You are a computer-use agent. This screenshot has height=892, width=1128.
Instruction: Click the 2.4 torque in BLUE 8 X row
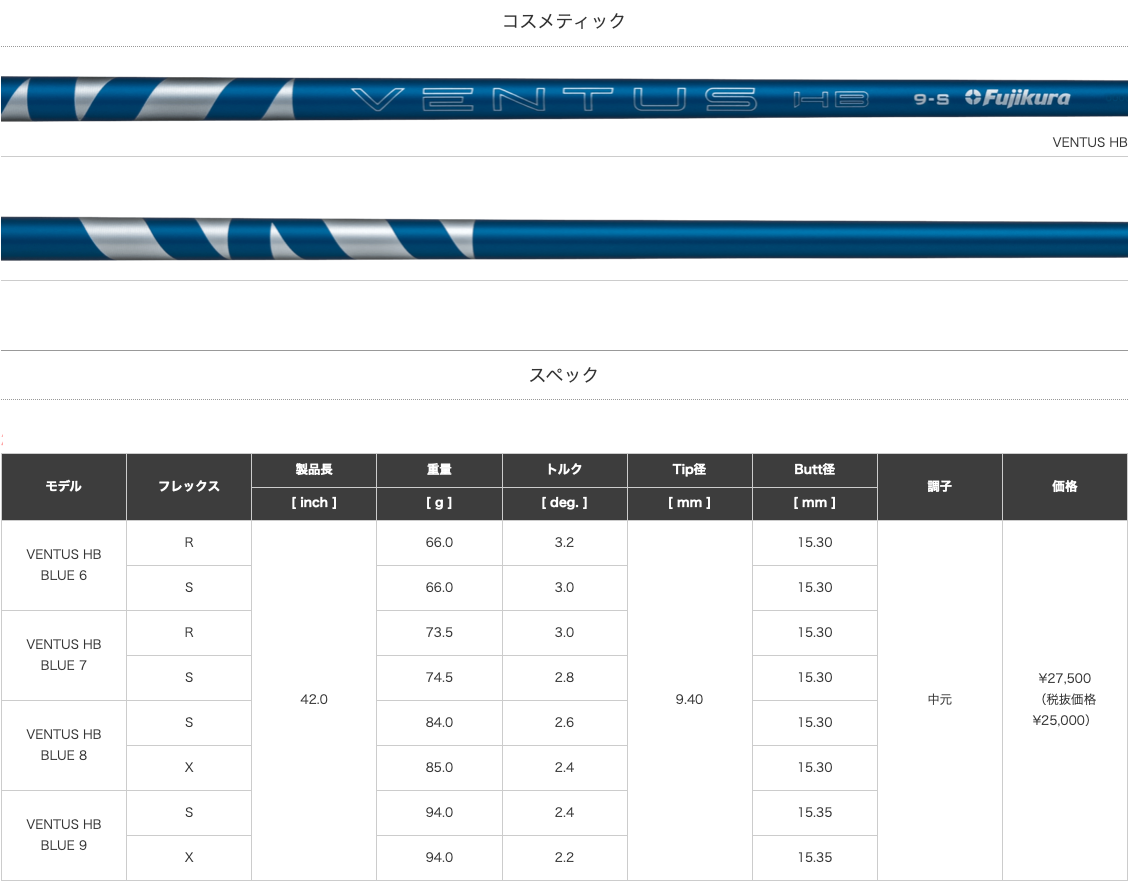pyautogui.click(x=564, y=768)
